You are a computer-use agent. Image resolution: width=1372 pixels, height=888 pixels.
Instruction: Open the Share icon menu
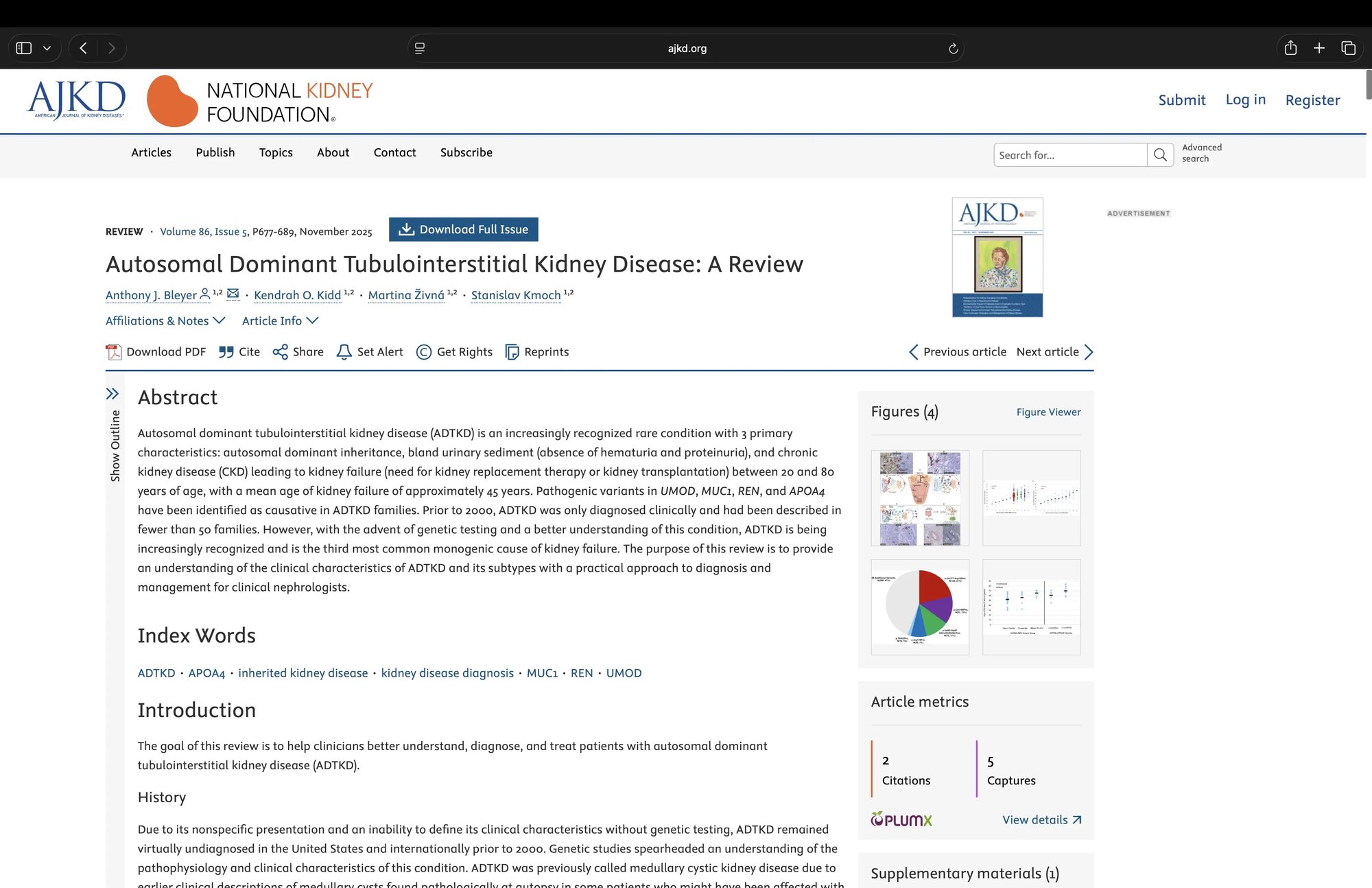(280, 352)
